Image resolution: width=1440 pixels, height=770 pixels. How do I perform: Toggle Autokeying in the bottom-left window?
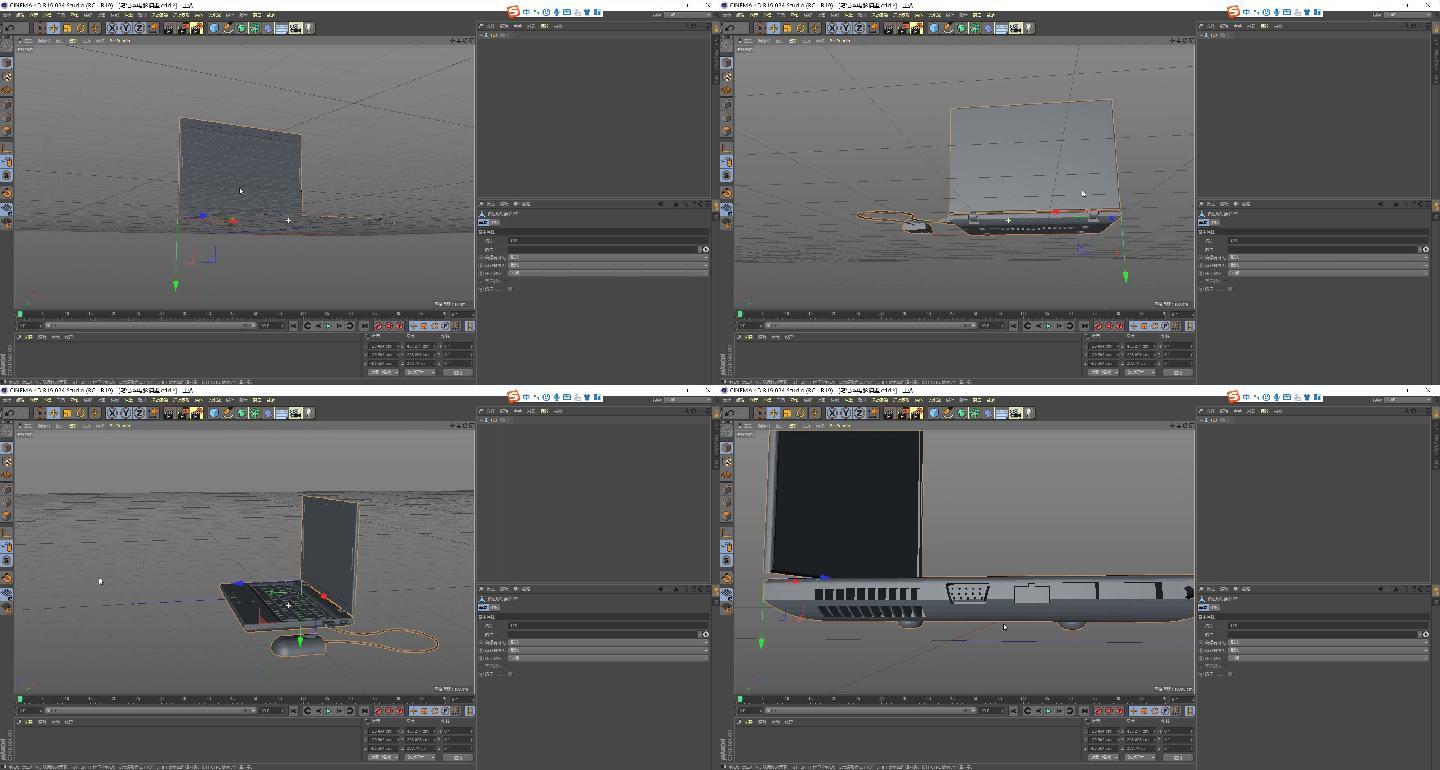click(389, 711)
